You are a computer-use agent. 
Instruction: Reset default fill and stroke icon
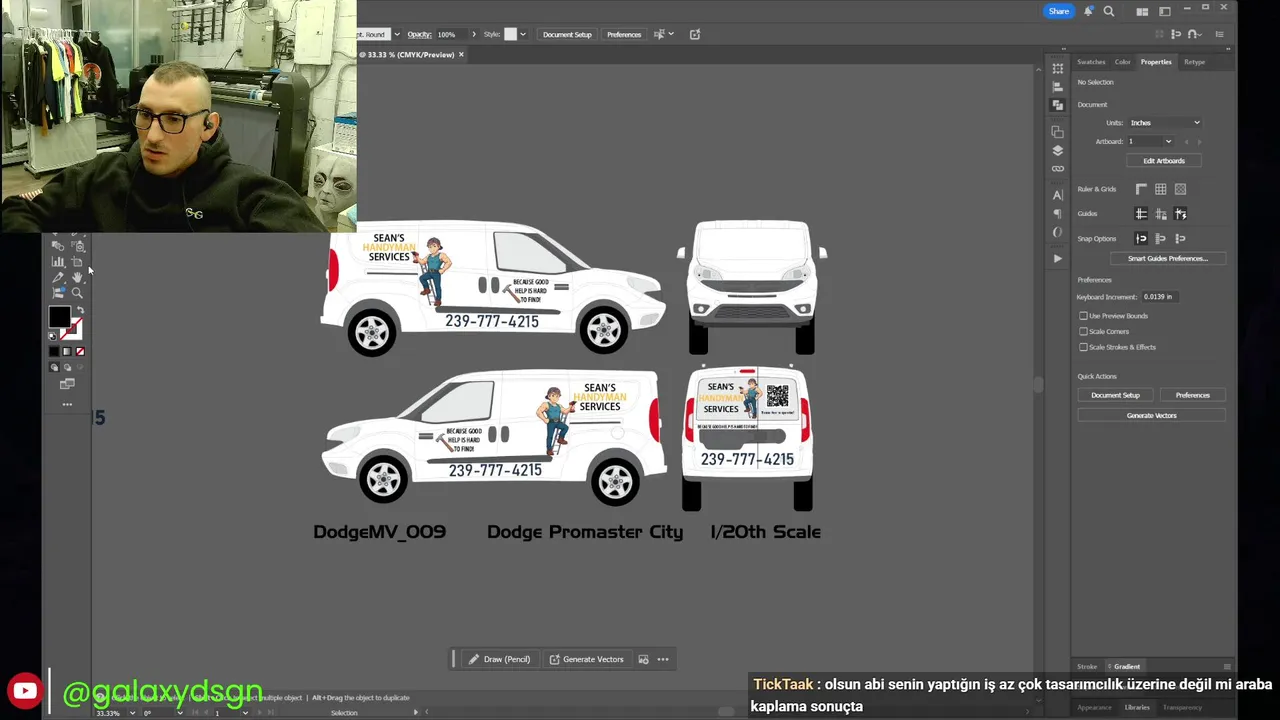tap(52, 336)
